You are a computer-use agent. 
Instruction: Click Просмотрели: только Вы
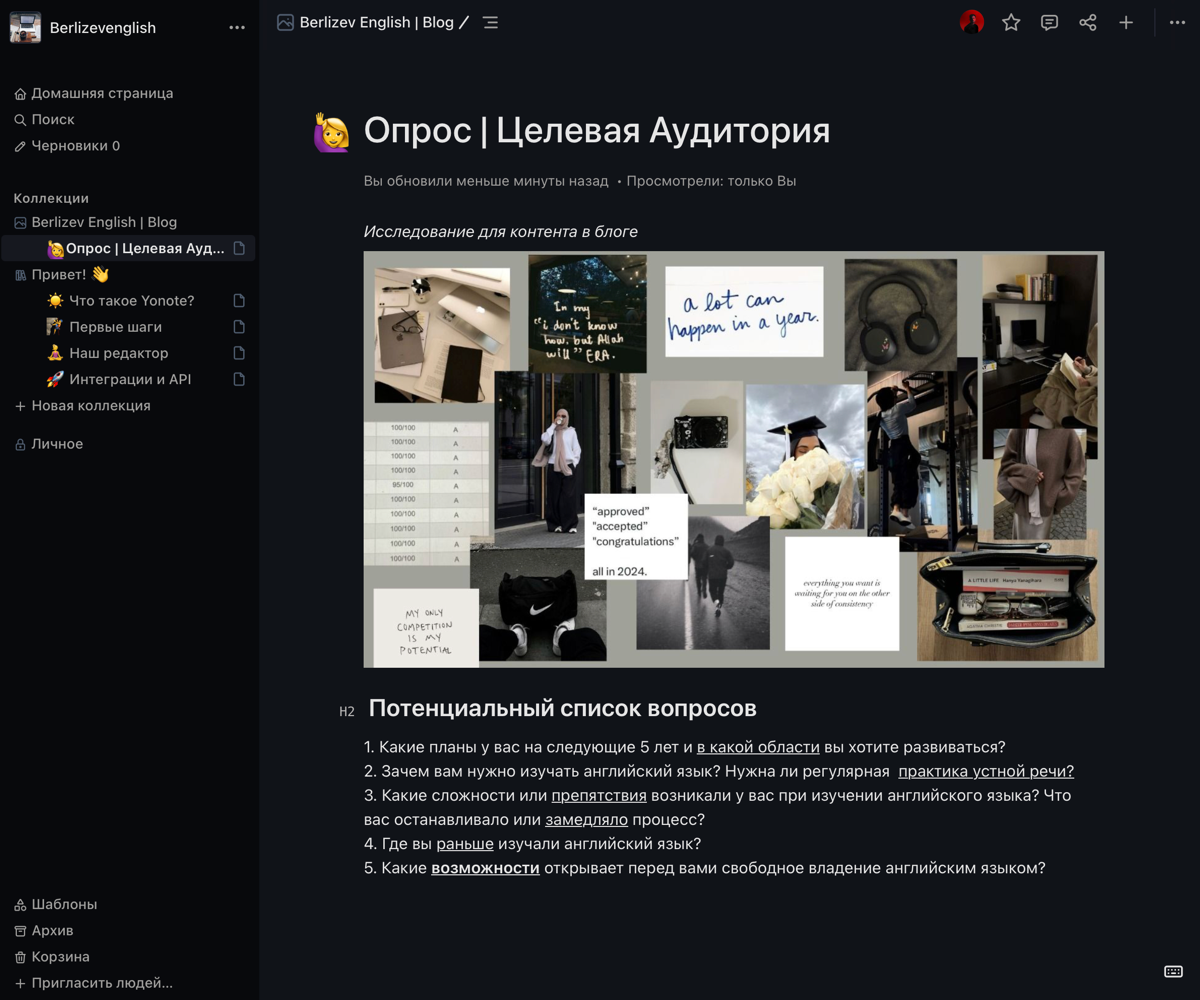(711, 181)
